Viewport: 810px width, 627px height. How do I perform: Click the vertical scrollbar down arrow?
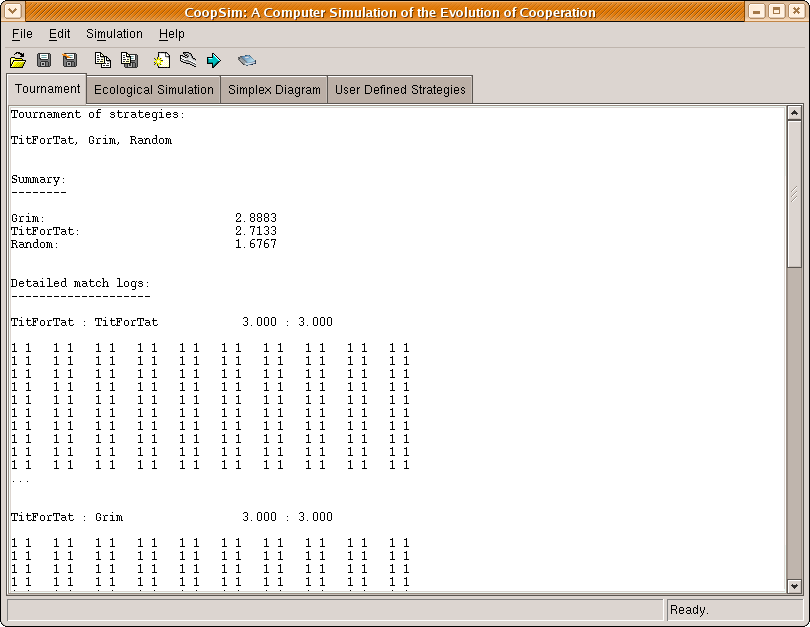pos(795,587)
